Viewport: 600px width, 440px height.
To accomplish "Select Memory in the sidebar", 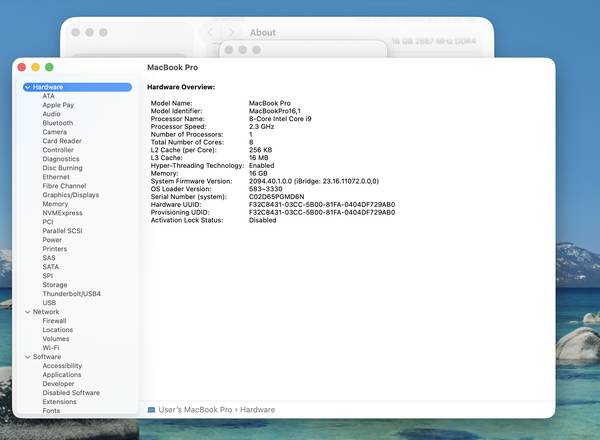I will (55, 204).
